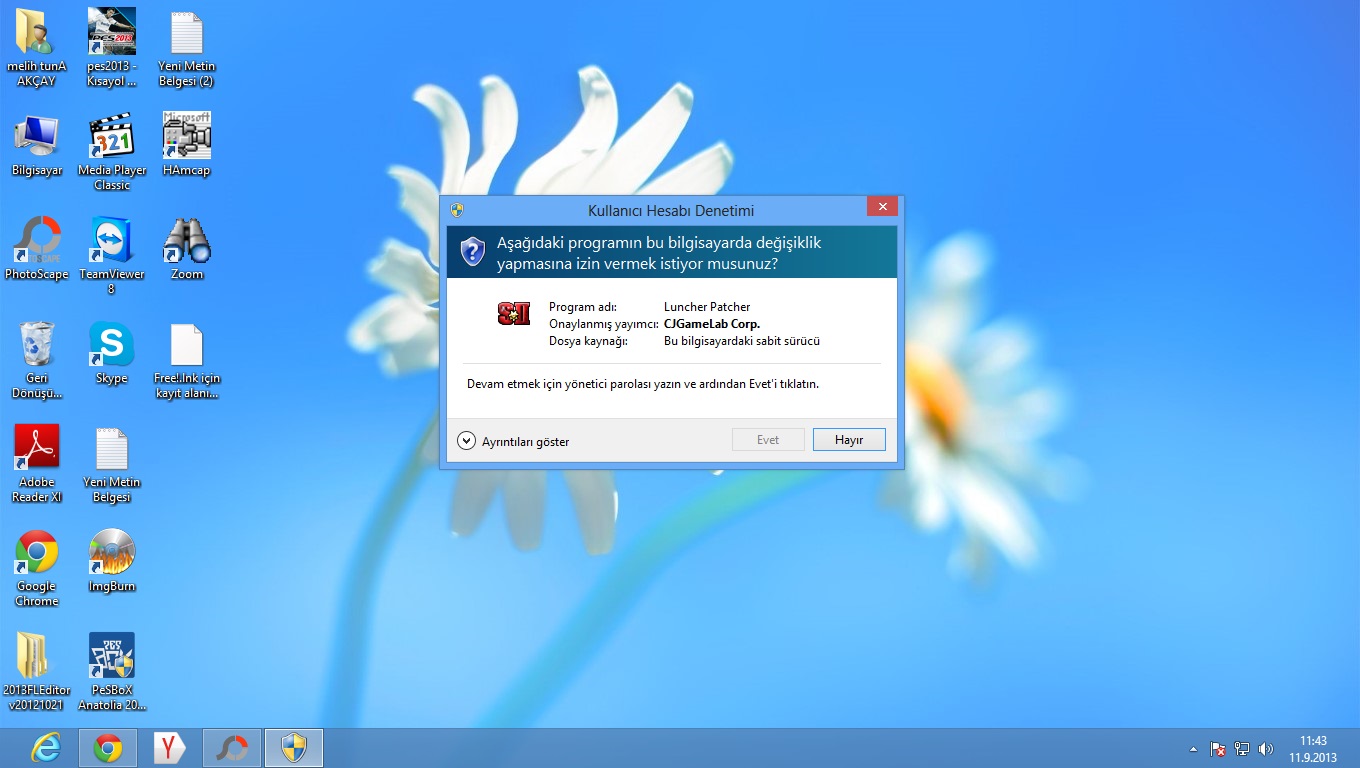The height and width of the screenshot is (768, 1360).
Task: Open the Geri Dönüşüm recycle bin
Action: pyautogui.click(x=37, y=346)
